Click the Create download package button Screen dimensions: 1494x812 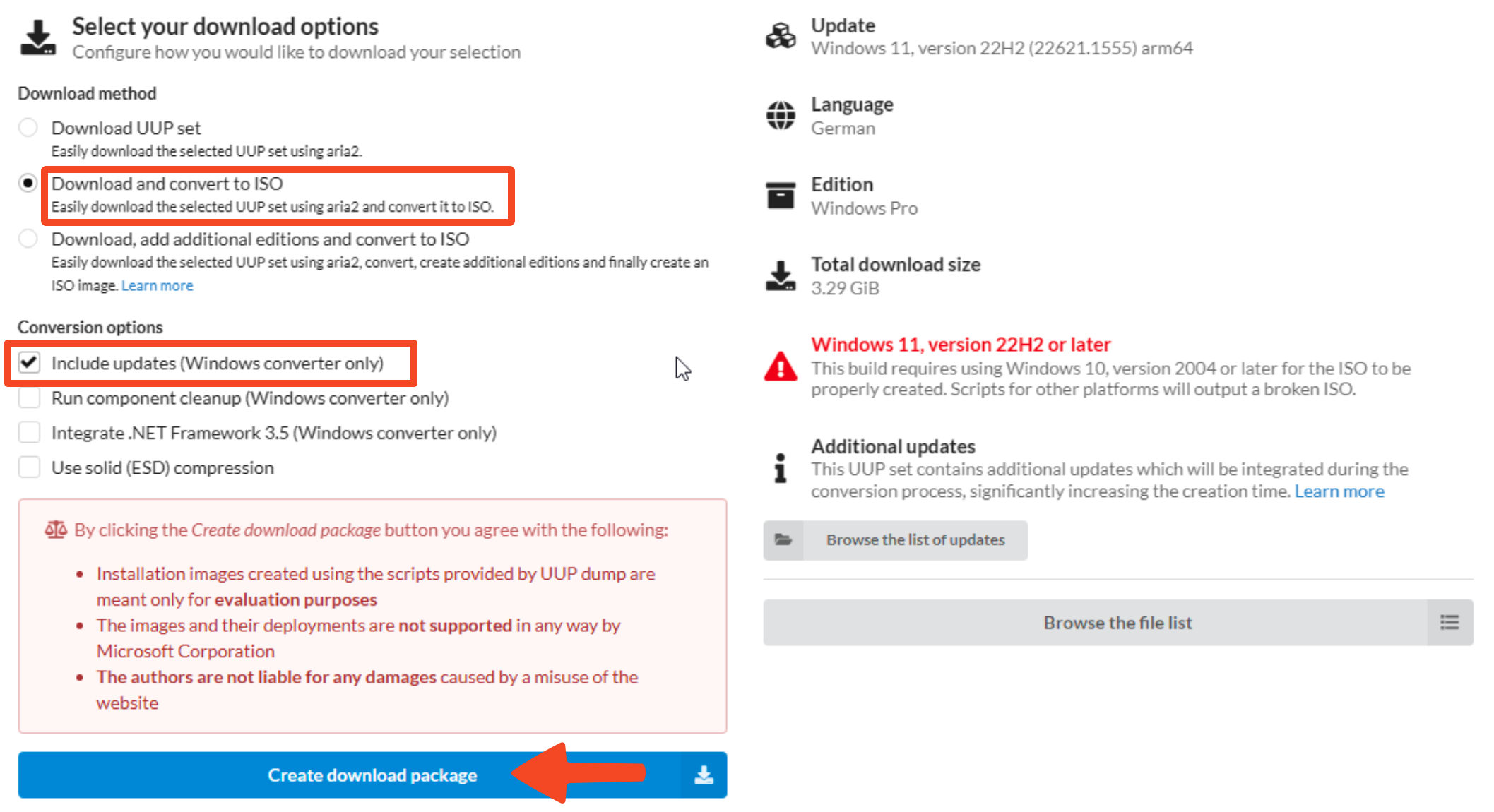(x=372, y=775)
